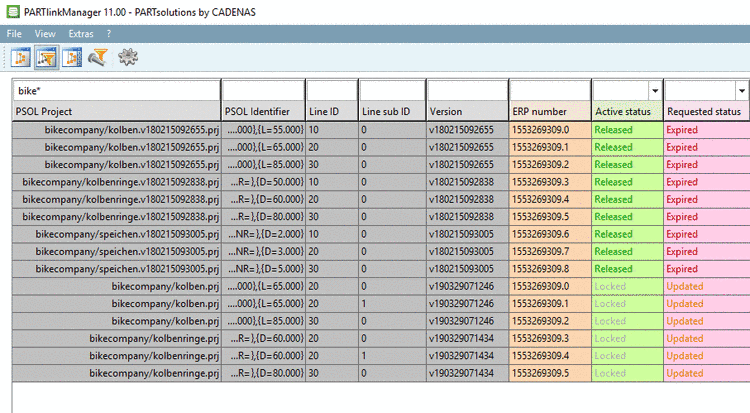Click Updated status in row with D=80.000 v190329071434
Viewport: 750px width, 413px height.
(x=706, y=373)
